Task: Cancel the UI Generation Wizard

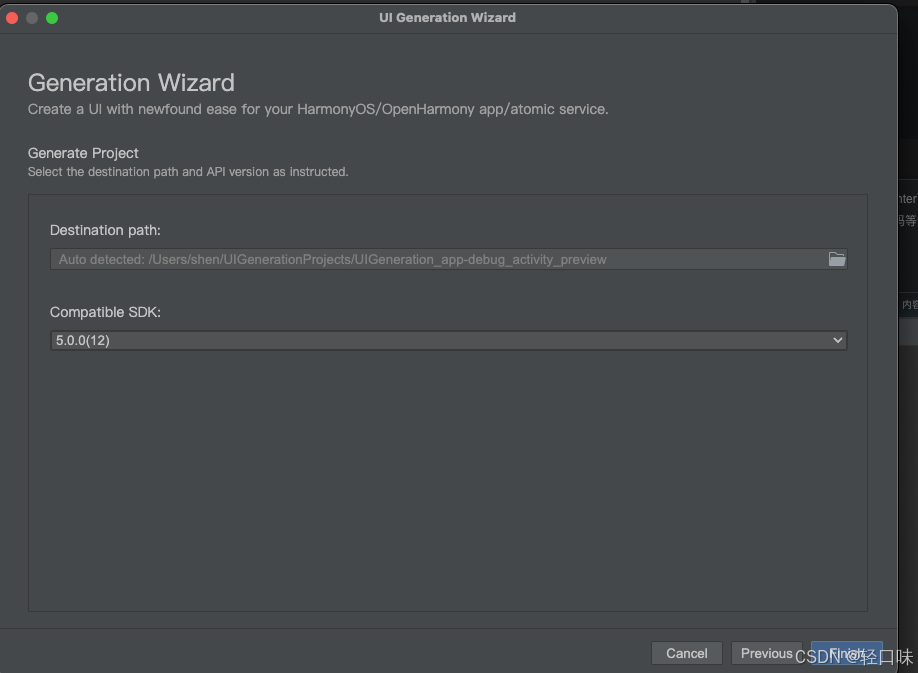Action: (x=686, y=653)
